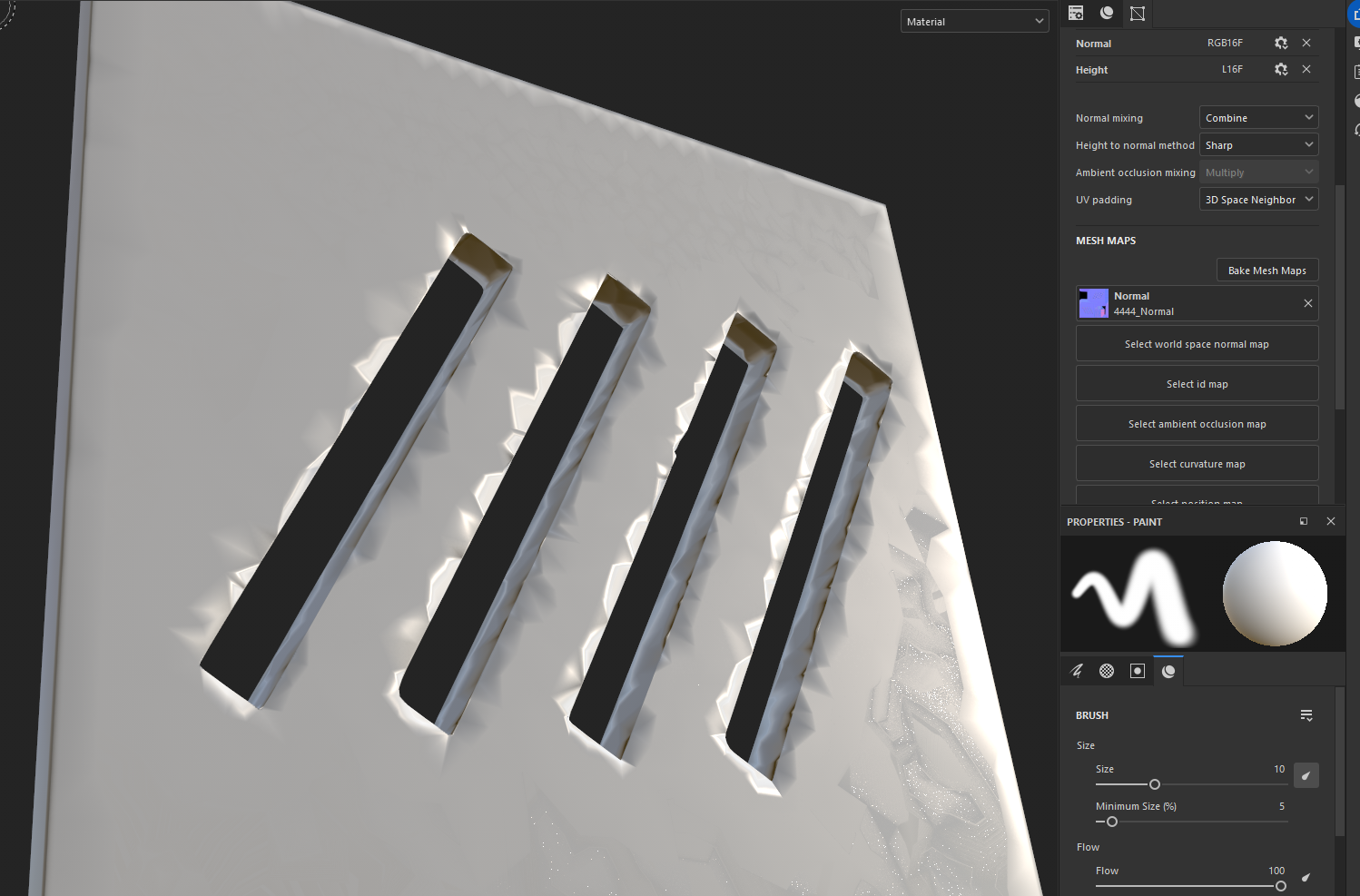This screenshot has width=1360, height=896.
Task: Toggle pen pressure for brush Flow
Action: pos(1306,877)
